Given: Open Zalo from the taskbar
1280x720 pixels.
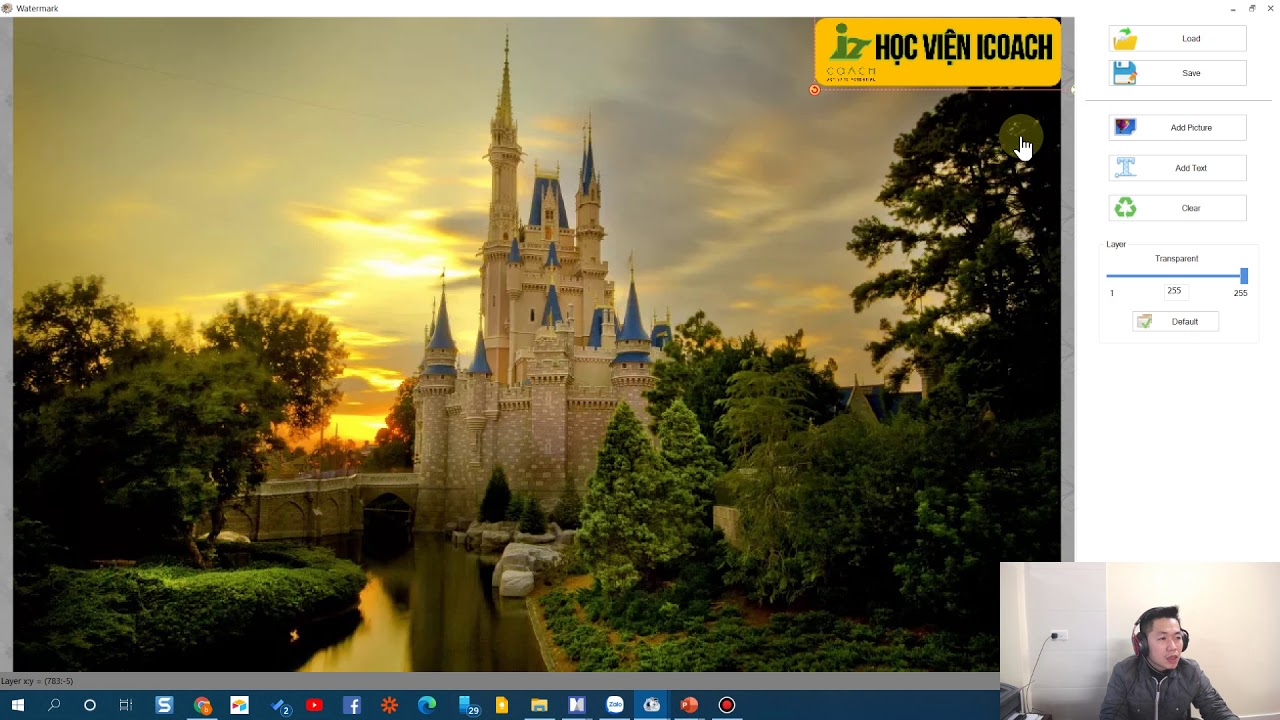Looking at the screenshot, I should [x=614, y=705].
